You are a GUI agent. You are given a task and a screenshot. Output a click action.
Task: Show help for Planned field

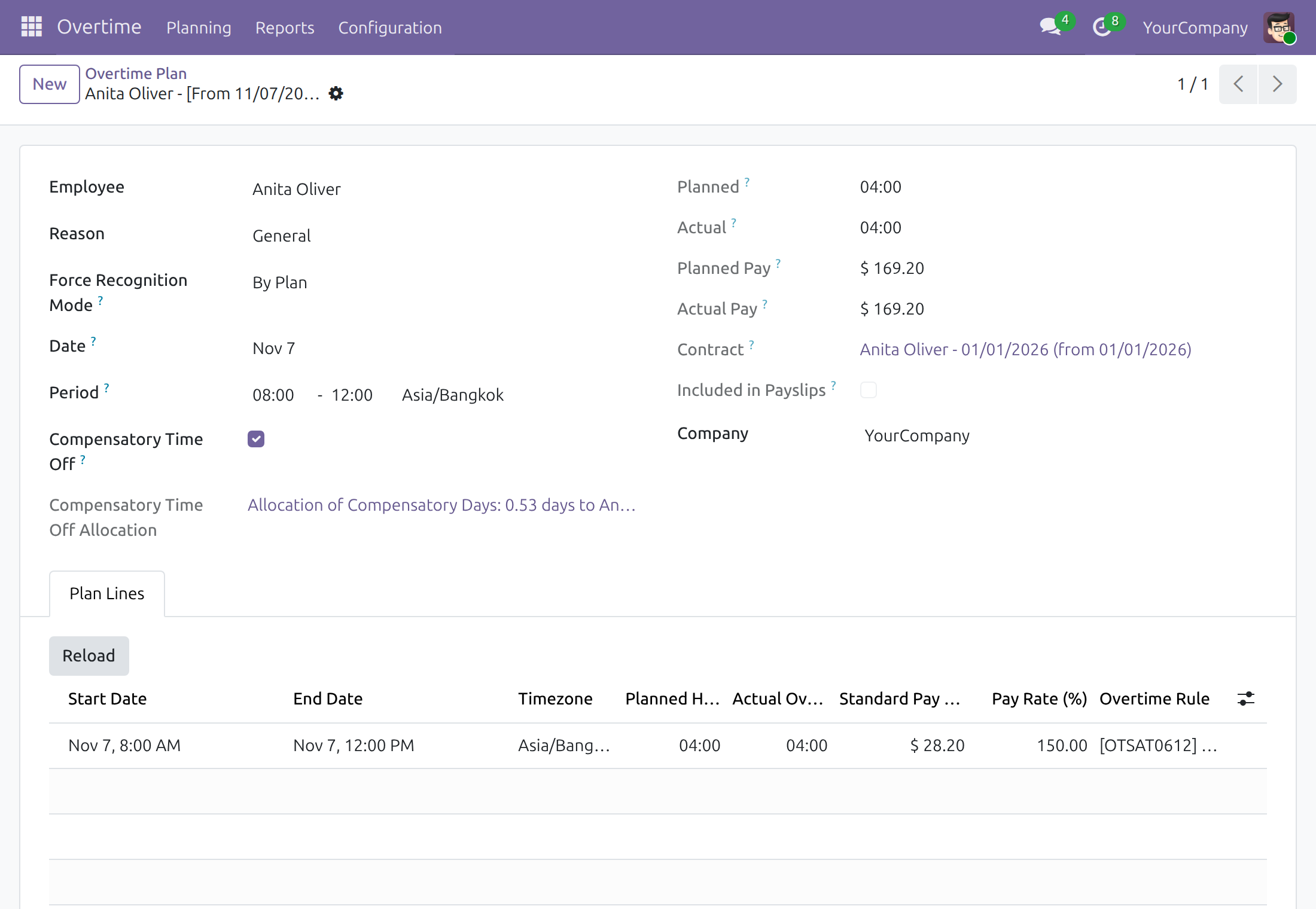tap(747, 182)
